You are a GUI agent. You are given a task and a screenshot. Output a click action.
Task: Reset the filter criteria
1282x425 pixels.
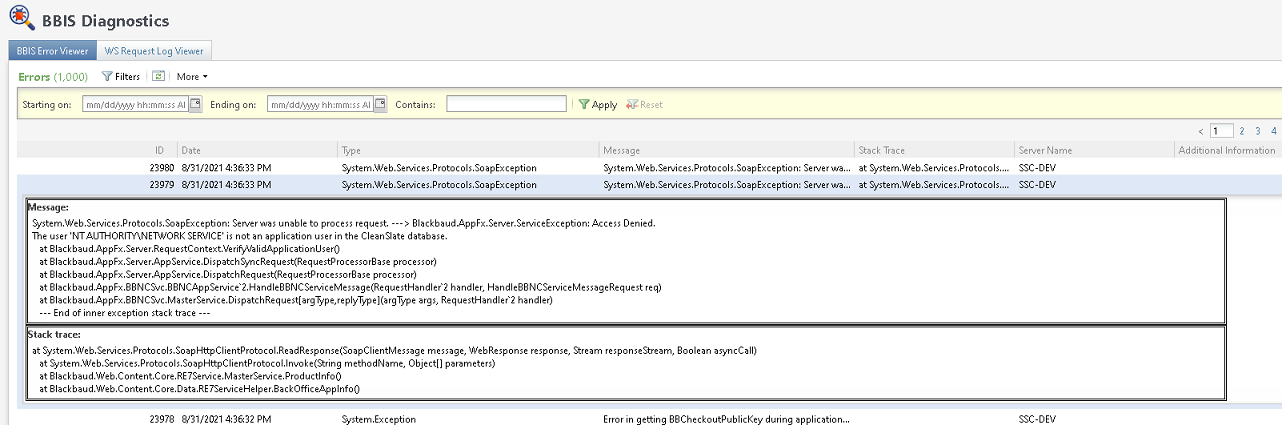pos(645,104)
